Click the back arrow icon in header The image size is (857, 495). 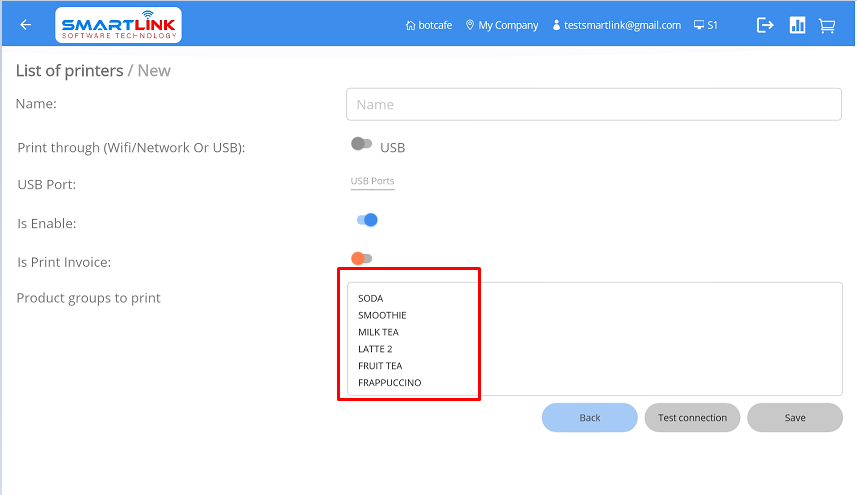coord(26,25)
